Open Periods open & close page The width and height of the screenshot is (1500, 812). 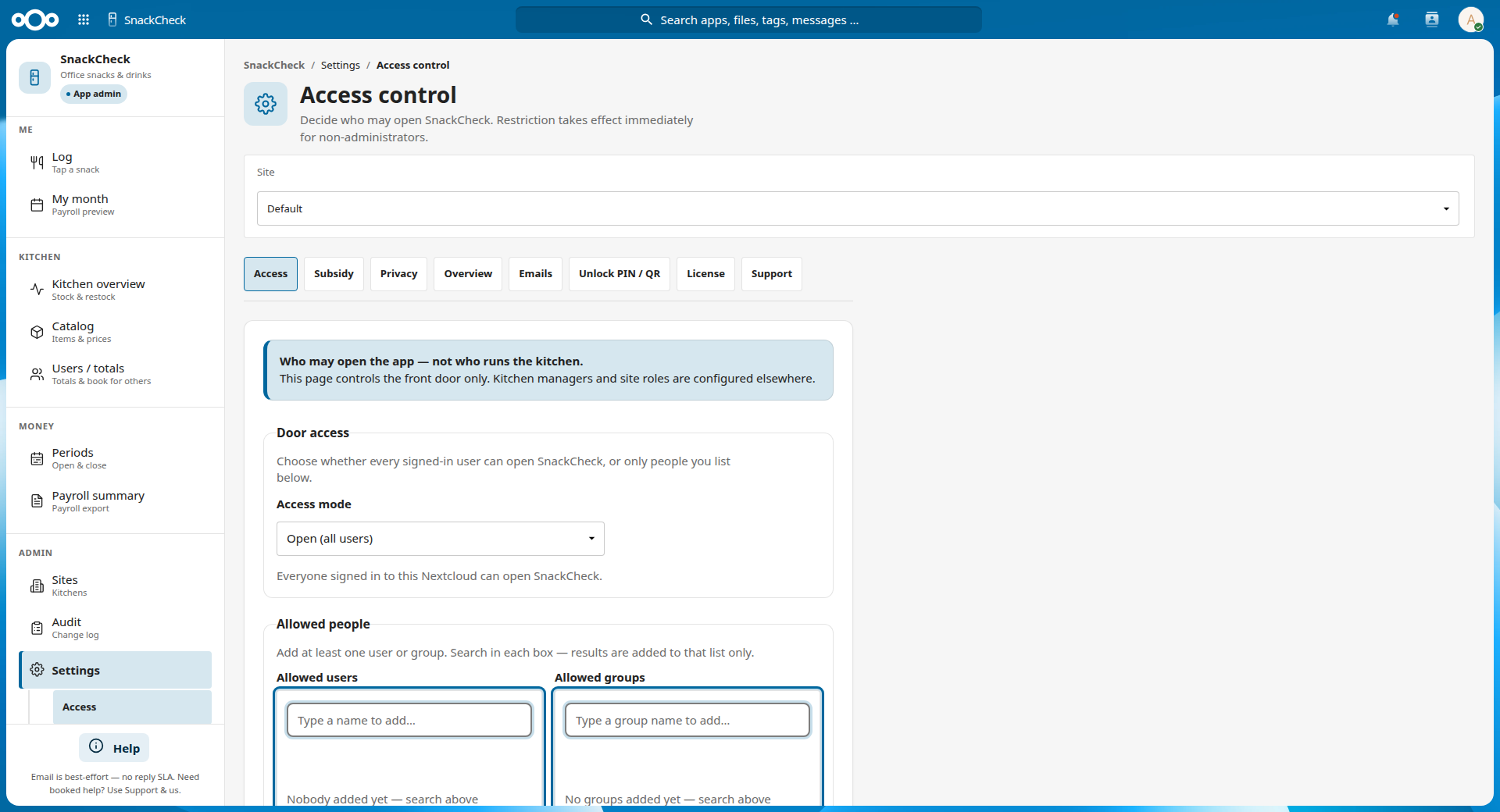click(x=116, y=458)
